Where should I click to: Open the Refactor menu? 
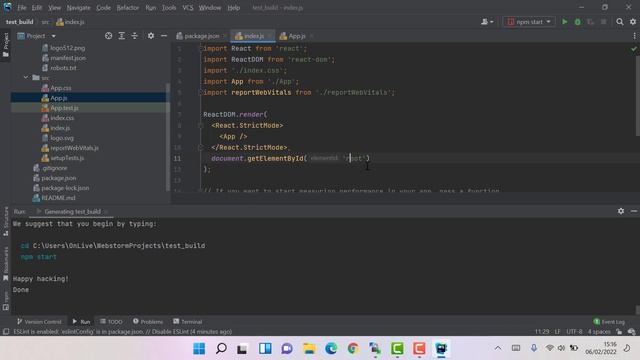(127, 7)
